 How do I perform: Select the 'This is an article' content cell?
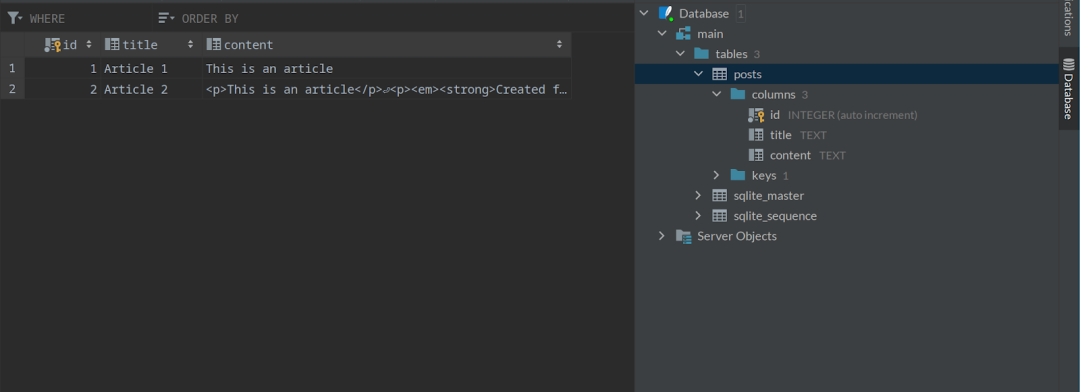(x=386, y=69)
